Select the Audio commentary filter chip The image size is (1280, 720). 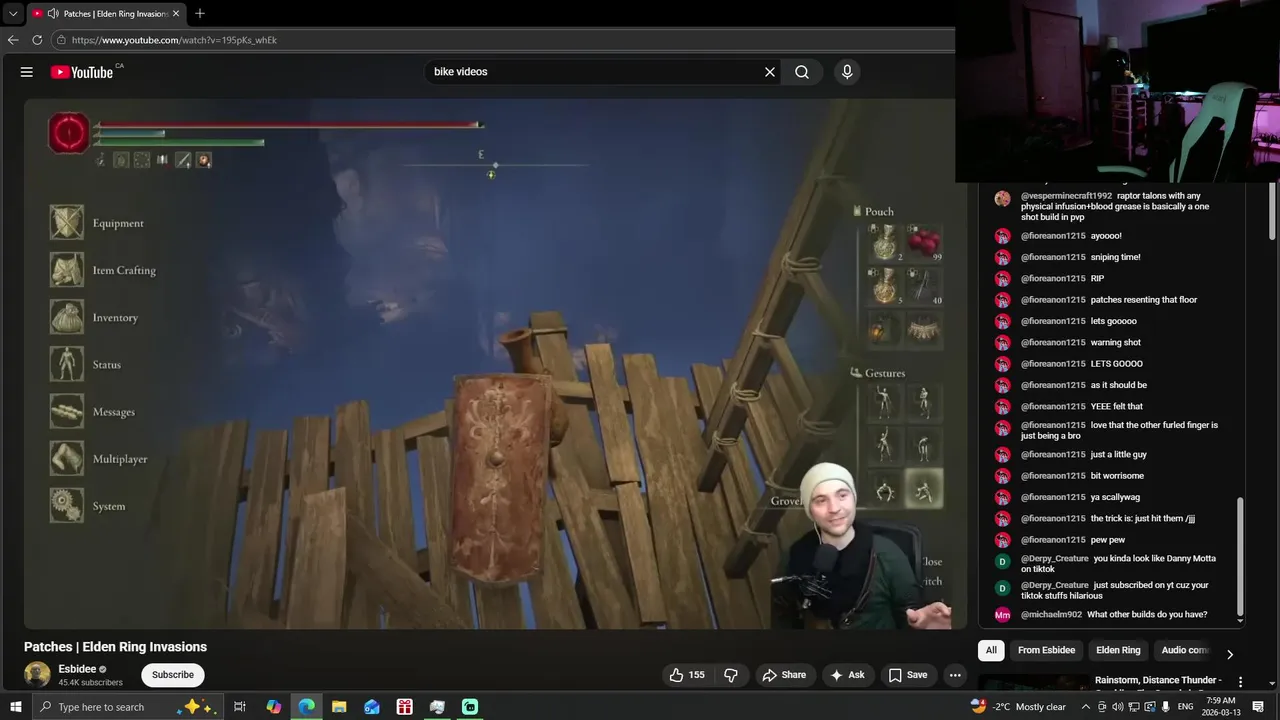point(1185,650)
